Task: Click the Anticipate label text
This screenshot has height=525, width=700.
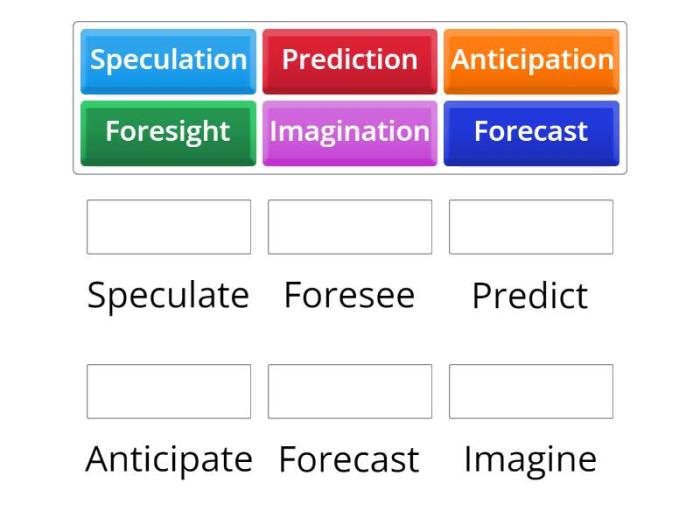Action: coord(169,460)
